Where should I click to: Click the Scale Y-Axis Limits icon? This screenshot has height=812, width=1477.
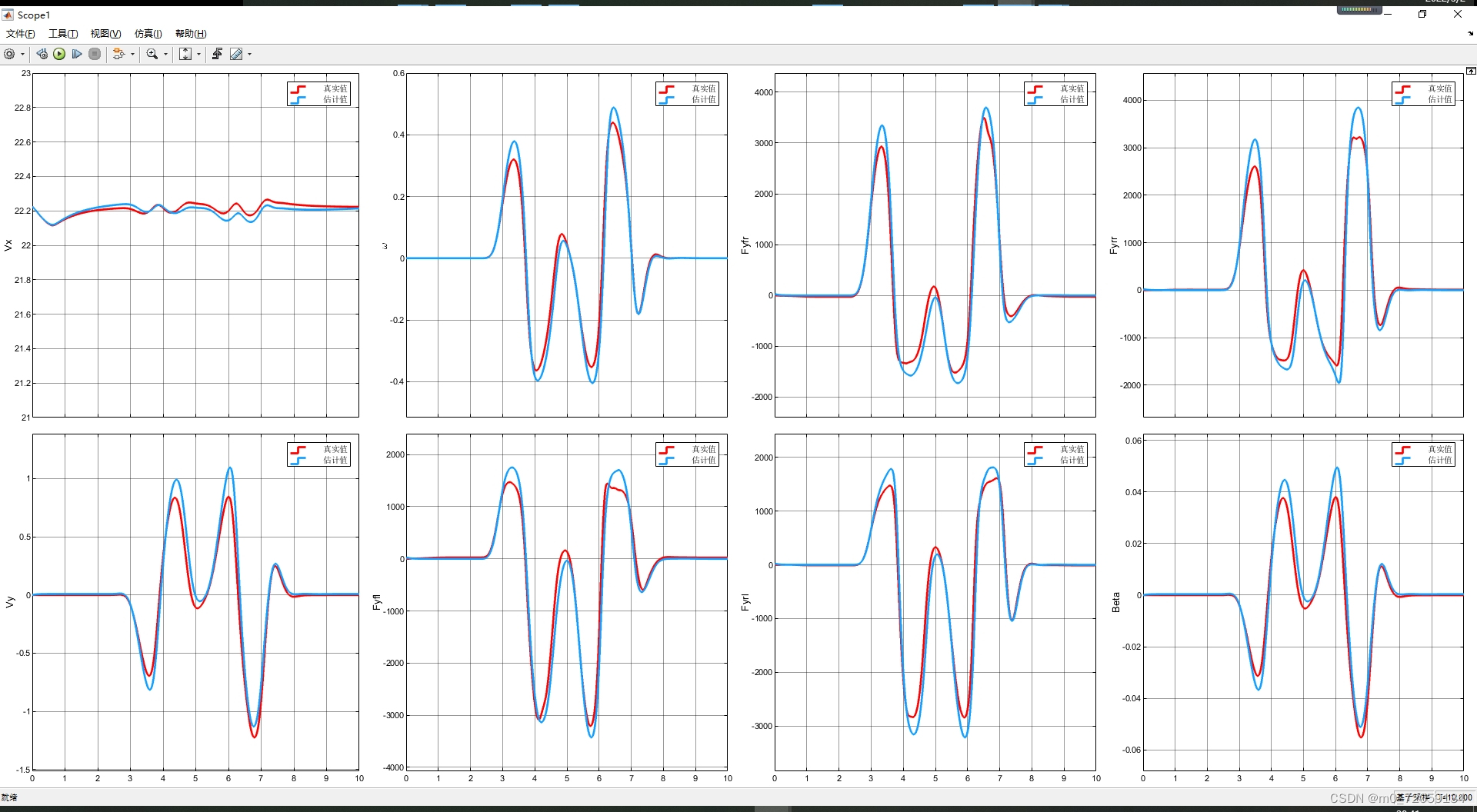185,54
